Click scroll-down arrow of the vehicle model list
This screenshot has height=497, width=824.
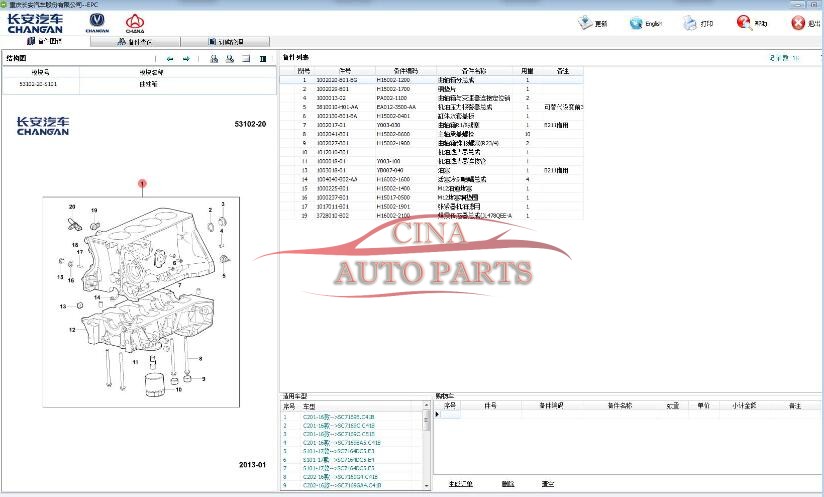pyautogui.click(x=428, y=484)
